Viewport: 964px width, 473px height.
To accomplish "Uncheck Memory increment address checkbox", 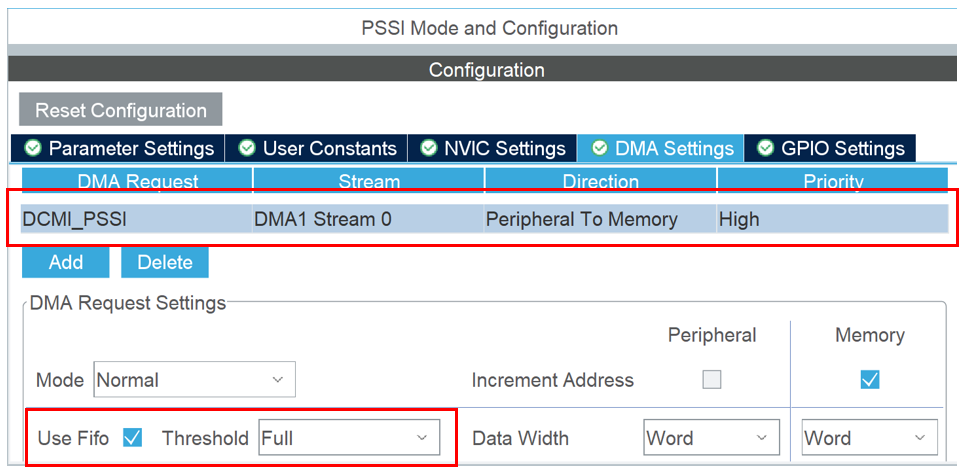I will point(870,380).
